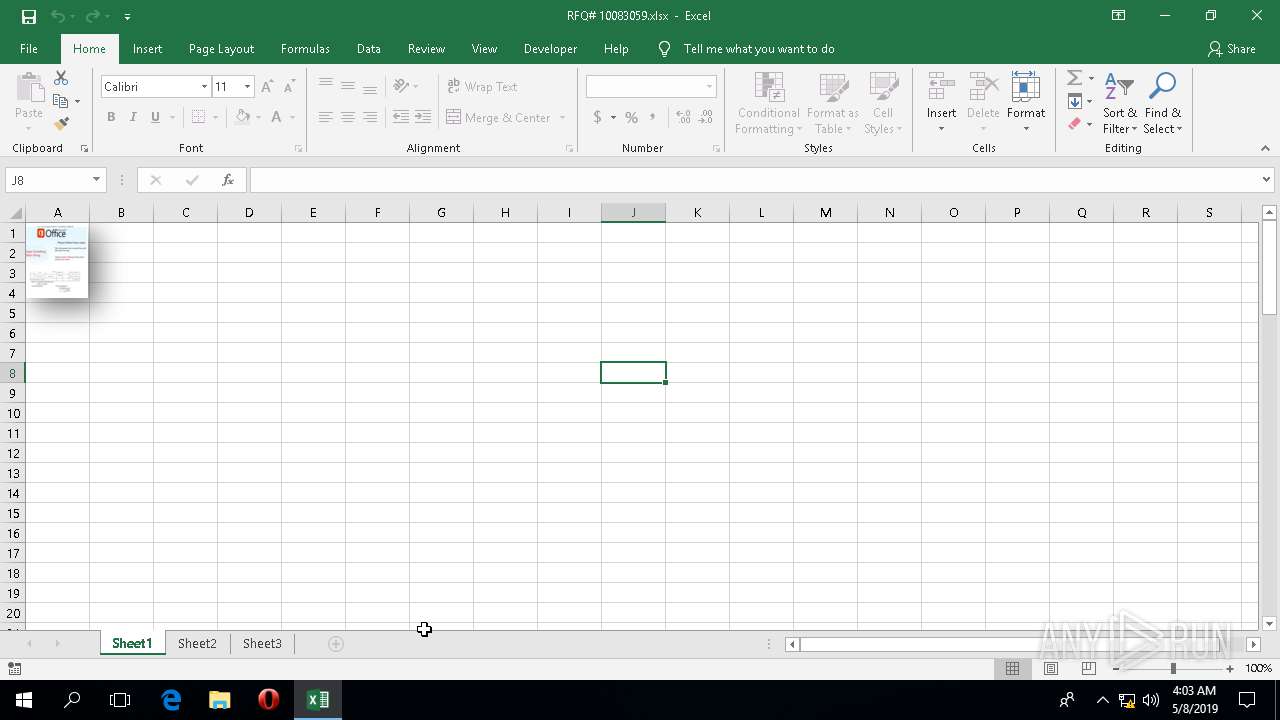Open Format cells menu

1026,103
